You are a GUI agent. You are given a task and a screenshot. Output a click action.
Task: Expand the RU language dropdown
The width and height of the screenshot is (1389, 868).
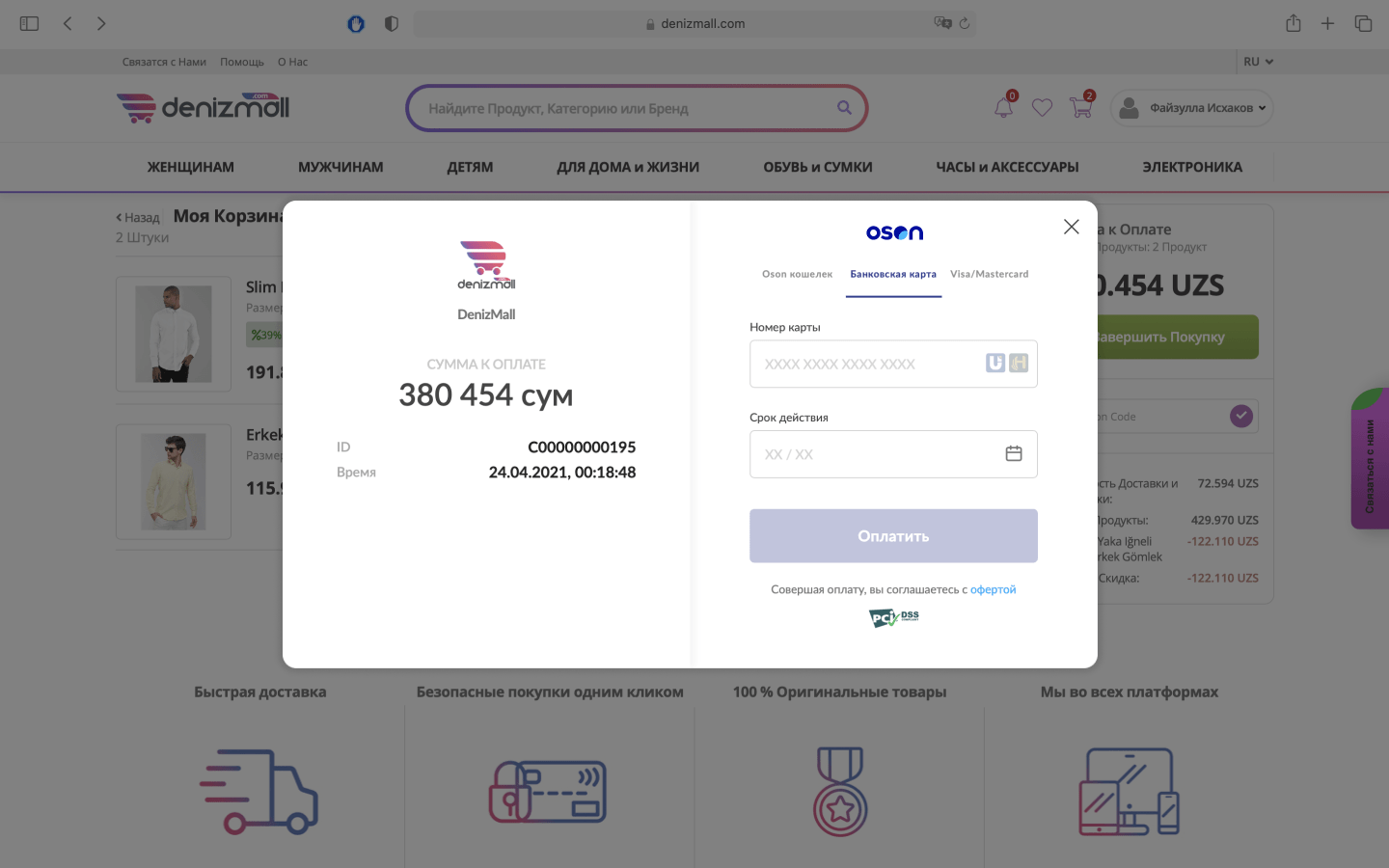click(x=1259, y=62)
